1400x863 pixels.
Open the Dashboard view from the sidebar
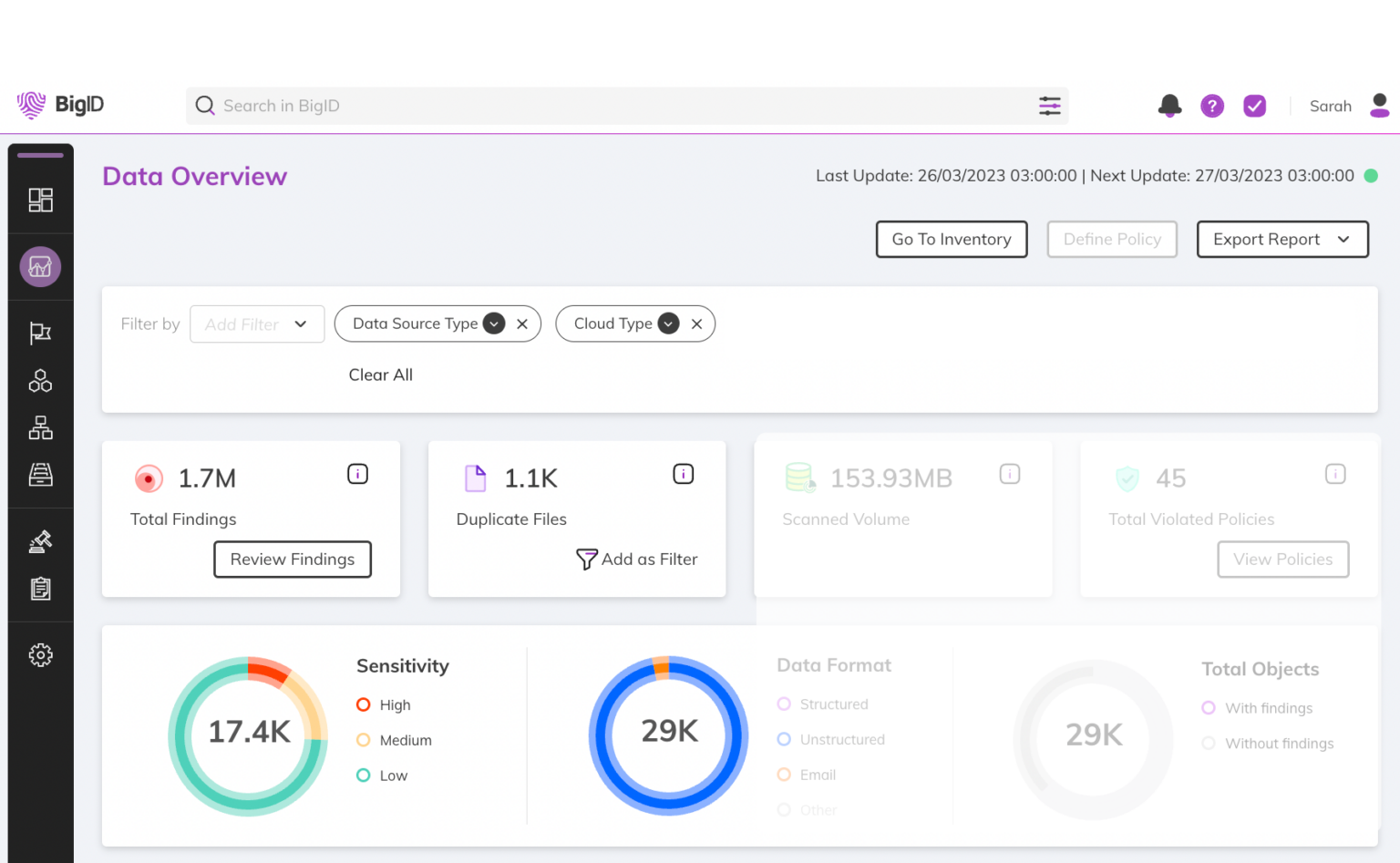pos(40,200)
